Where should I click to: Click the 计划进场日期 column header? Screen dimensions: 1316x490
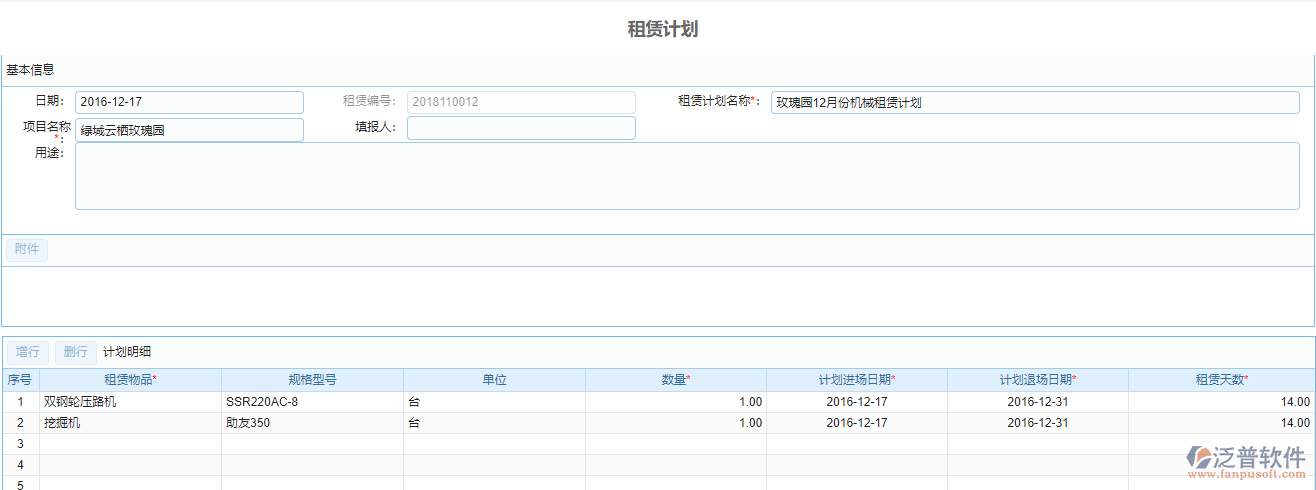pyautogui.click(x=857, y=380)
